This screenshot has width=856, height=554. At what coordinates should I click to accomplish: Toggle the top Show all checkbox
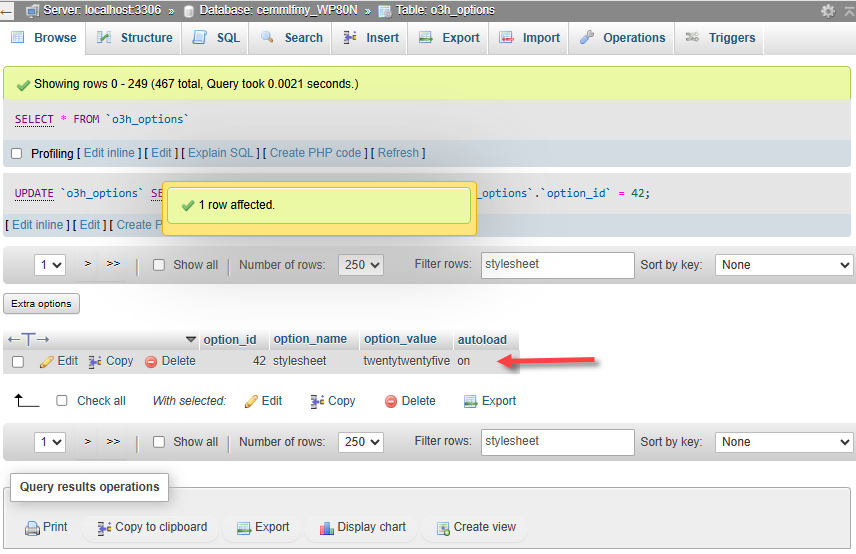click(159, 265)
